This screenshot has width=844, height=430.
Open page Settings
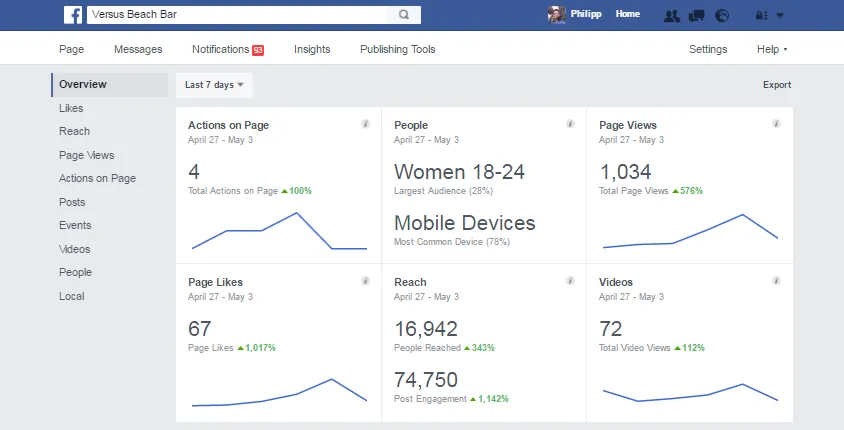708,49
